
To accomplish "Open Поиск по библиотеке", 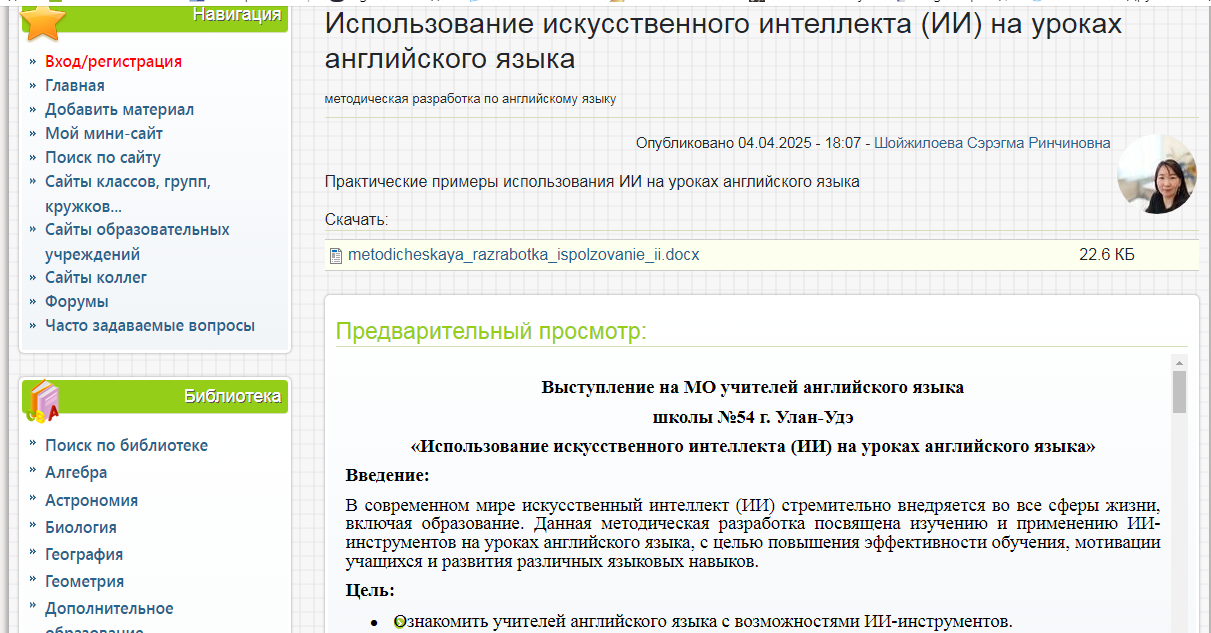I will [x=126, y=445].
